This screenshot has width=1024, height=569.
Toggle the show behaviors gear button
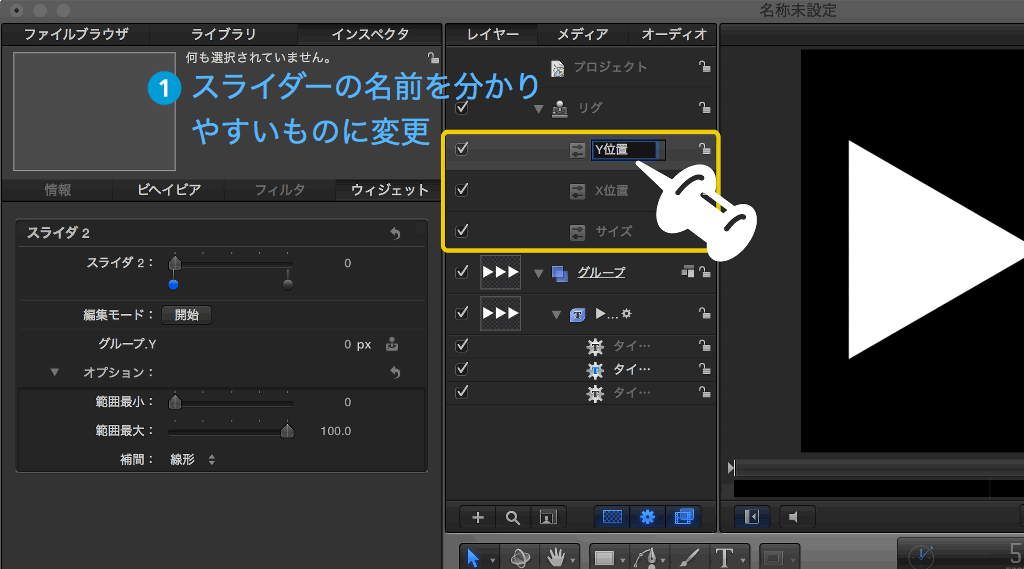click(647, 517)
